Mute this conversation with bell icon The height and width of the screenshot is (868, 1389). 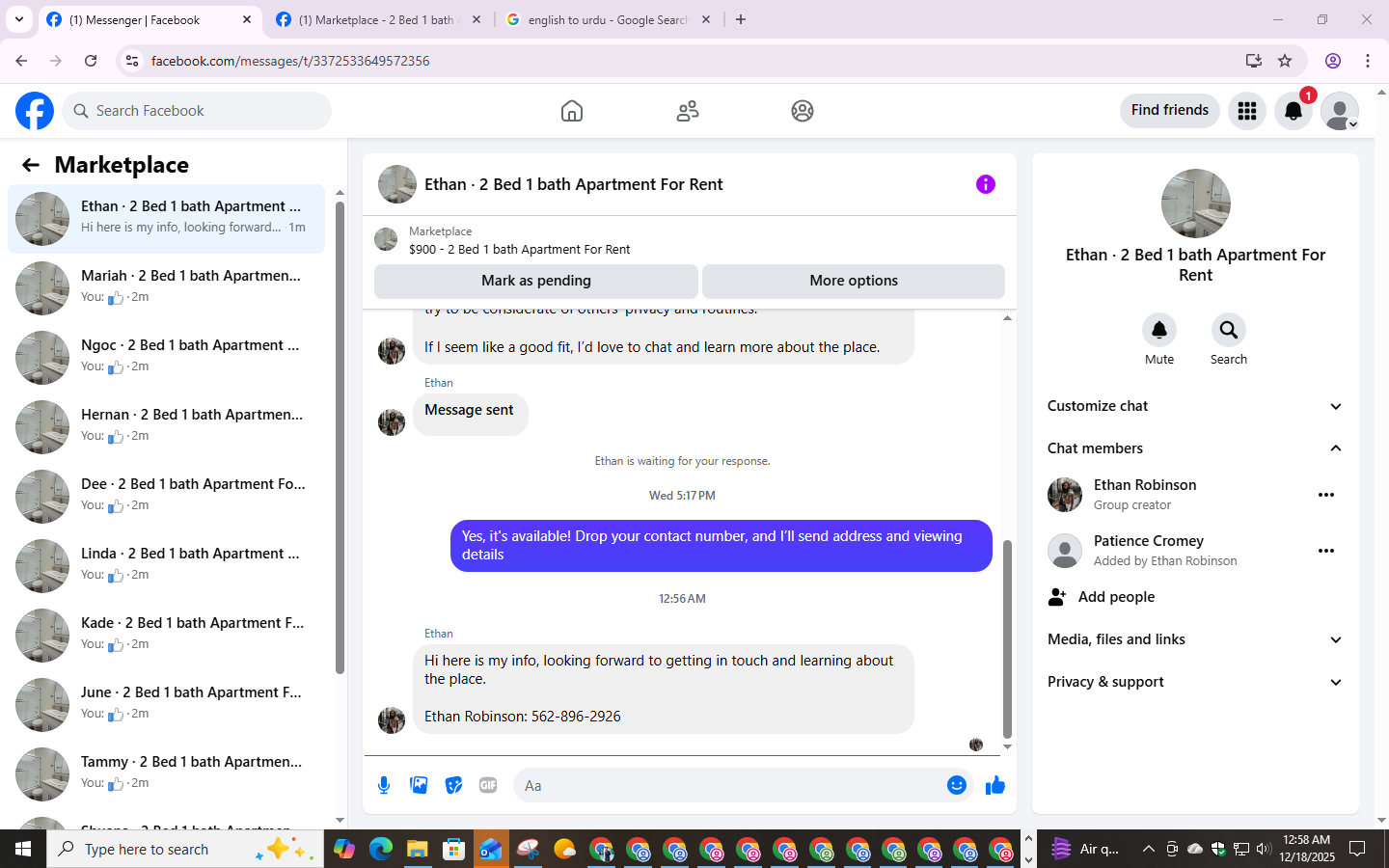1159,330
